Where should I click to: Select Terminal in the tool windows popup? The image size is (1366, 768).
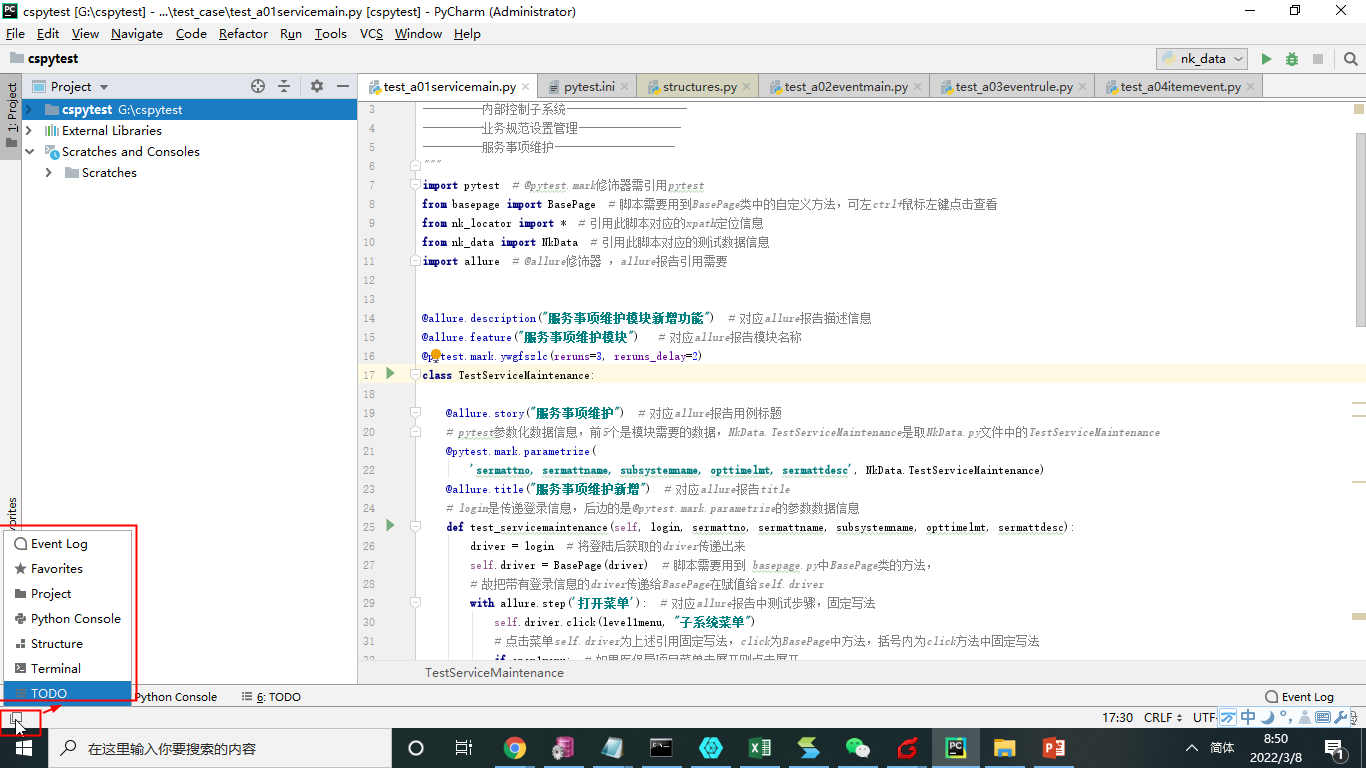pos(68,668)
